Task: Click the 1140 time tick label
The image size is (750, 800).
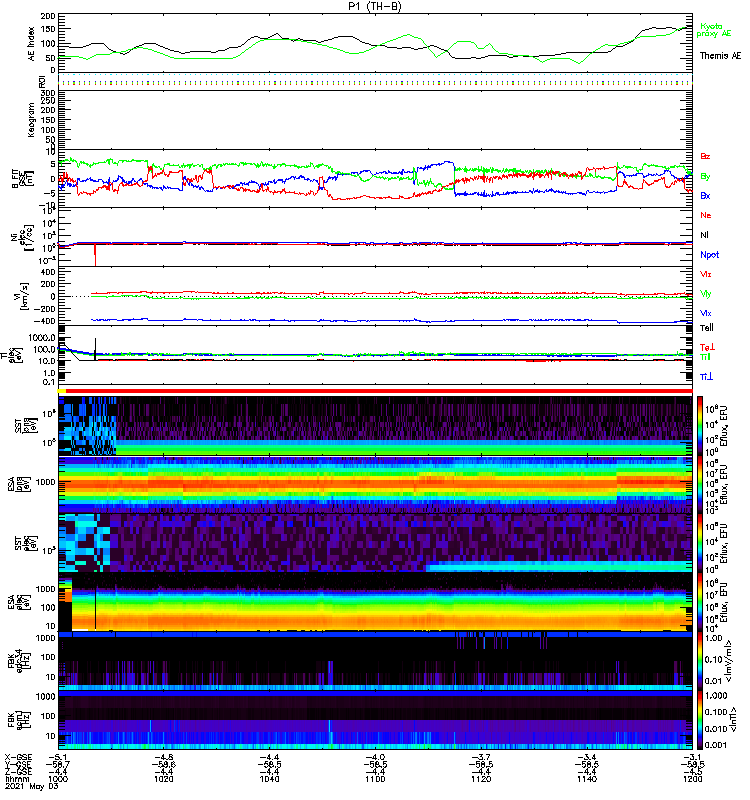Action: [x=587, y=779]
